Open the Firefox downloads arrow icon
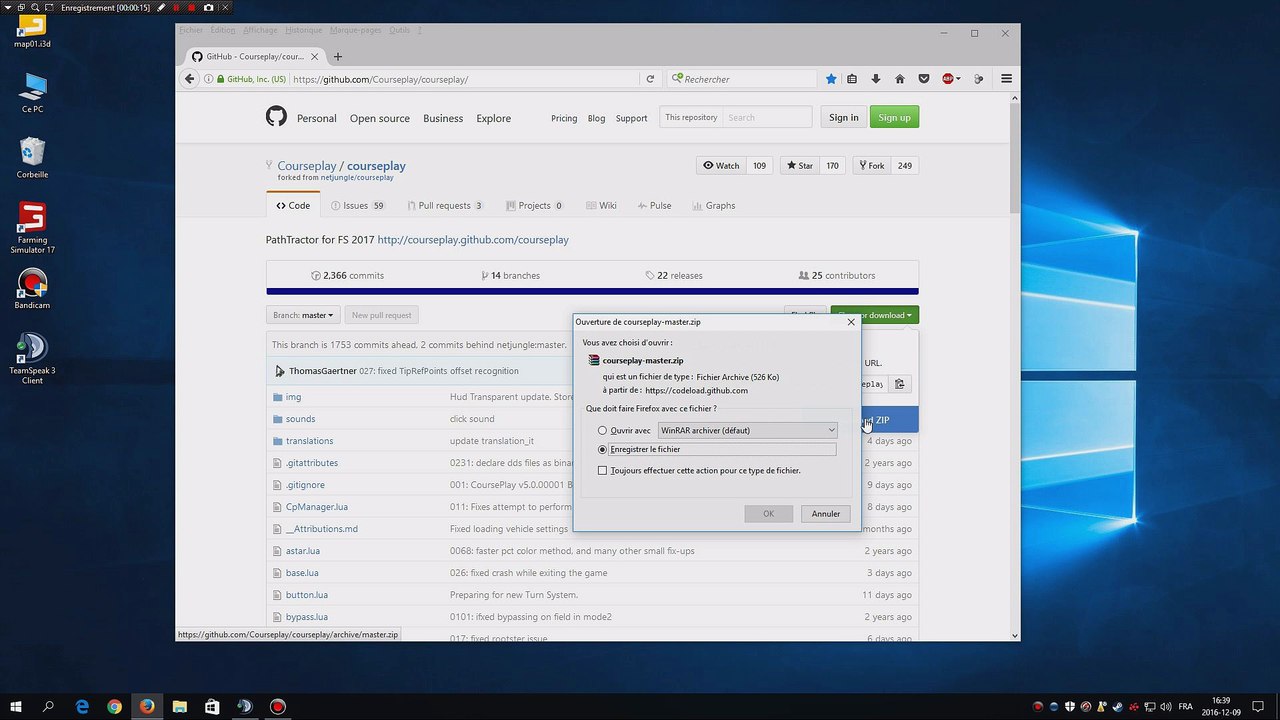Image resolution: width=1280 pixels, height=720 pixels. point(876,79)
